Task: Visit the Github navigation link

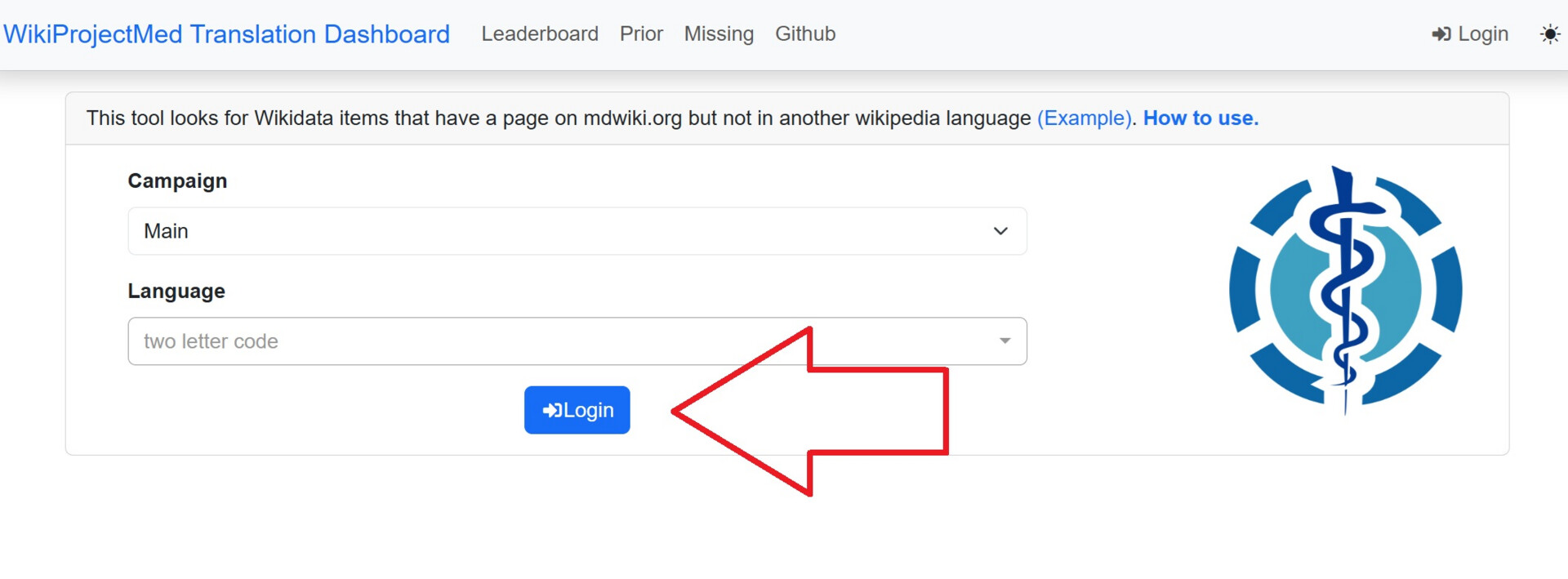Action: point(805,34)
